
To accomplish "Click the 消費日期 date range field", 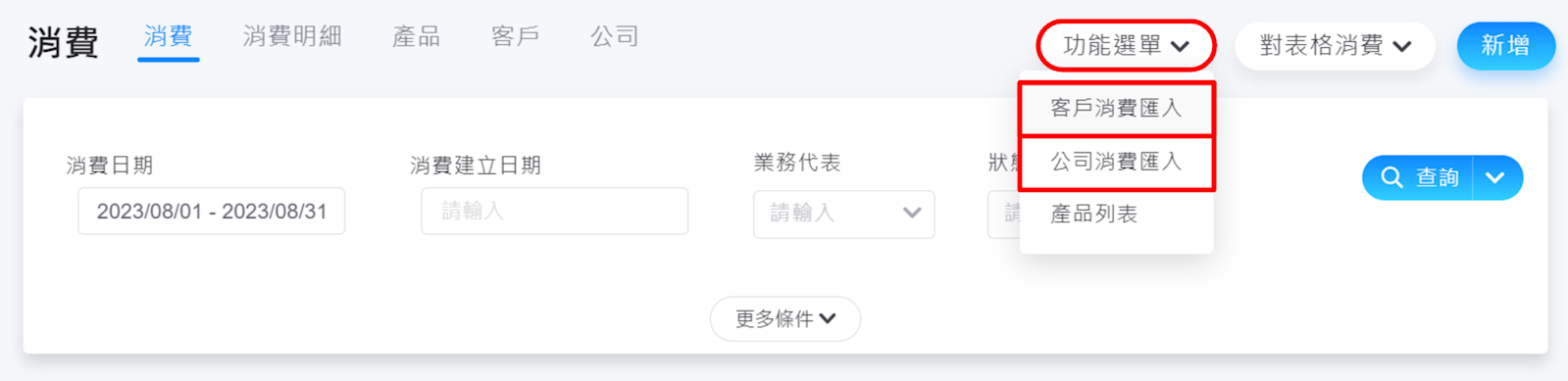I will coord(211,212).
